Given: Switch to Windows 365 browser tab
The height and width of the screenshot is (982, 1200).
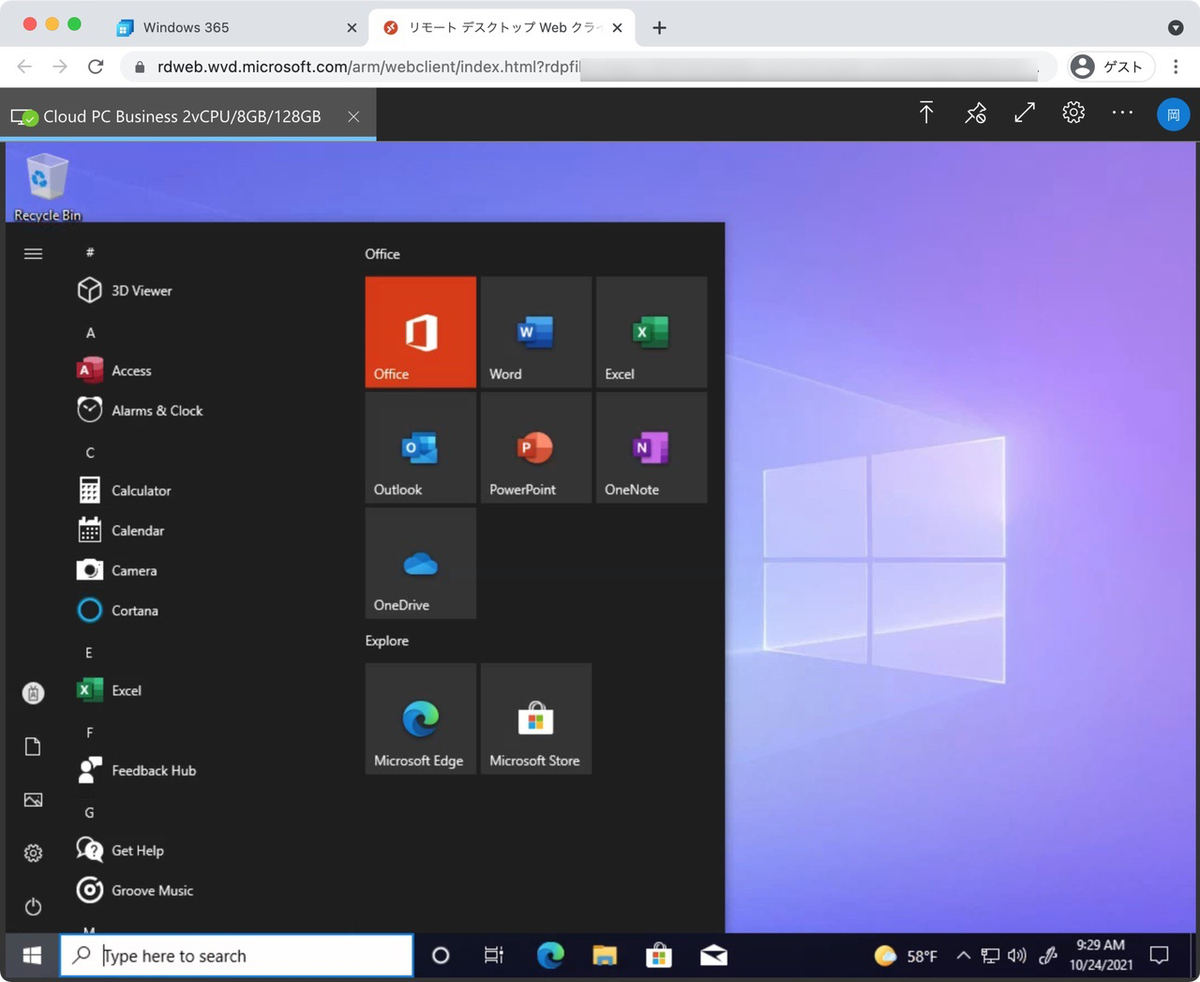Looking at the screenshot, I should point(235,28).
